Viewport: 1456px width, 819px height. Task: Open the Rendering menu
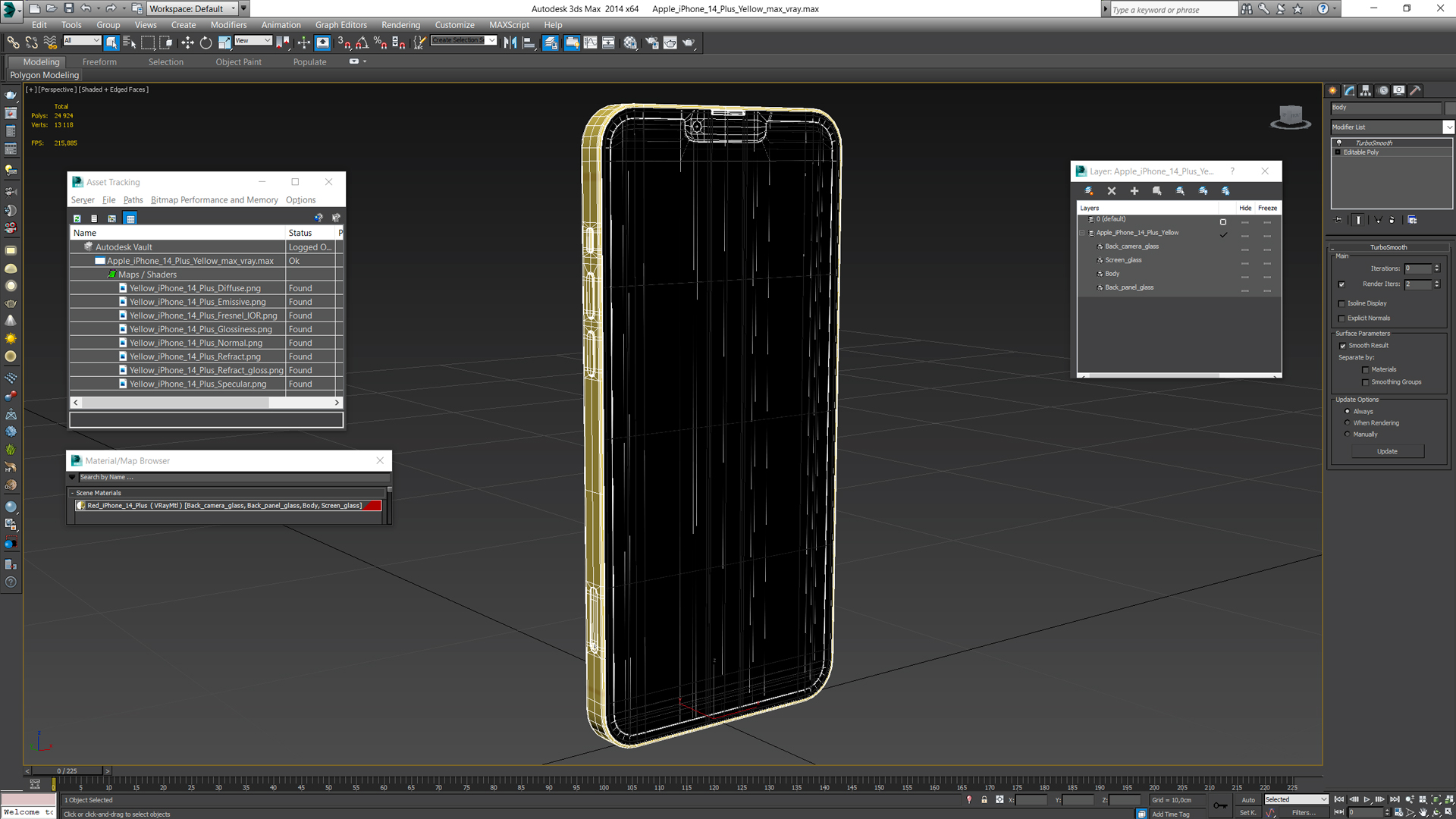point(400,25)
